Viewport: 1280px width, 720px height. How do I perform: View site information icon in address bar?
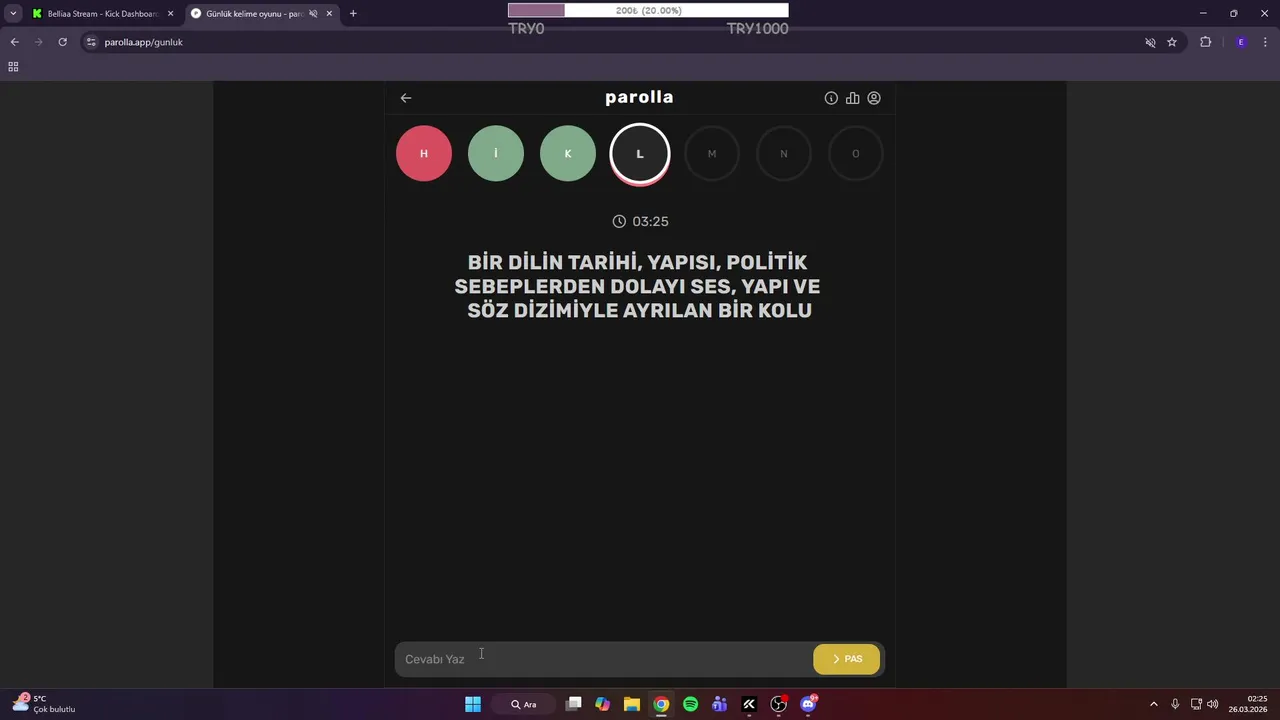91,42
